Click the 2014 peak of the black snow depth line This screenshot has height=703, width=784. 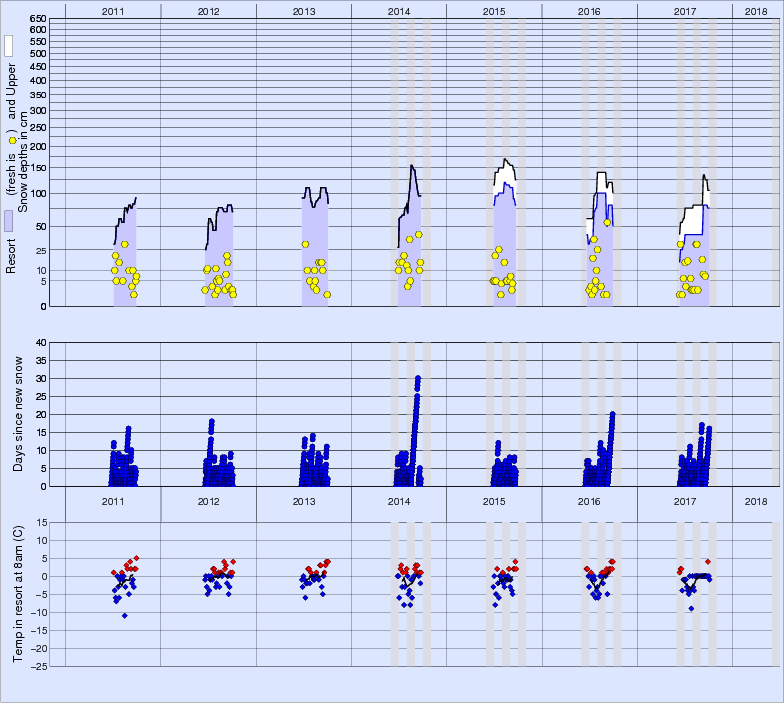(412, 166)
